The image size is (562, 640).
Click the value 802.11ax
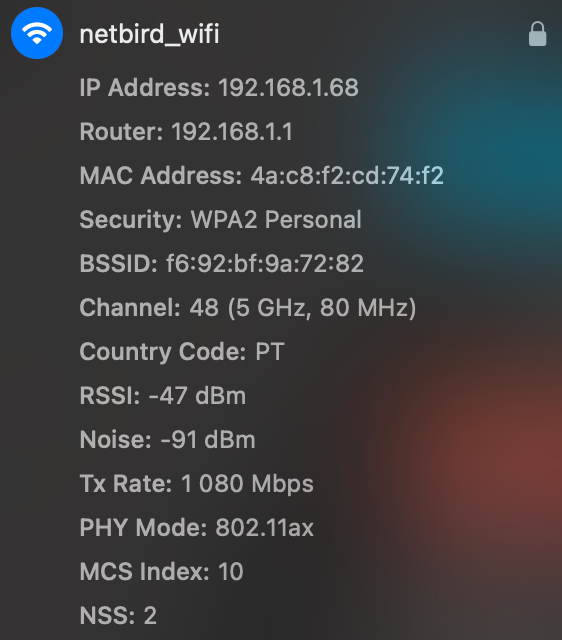[x=264, y=527]
